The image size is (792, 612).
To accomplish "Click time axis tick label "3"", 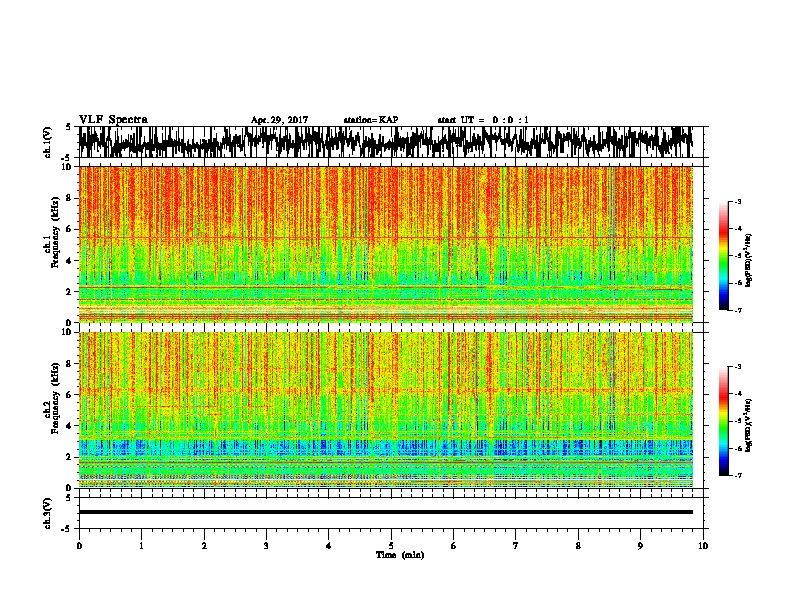I will click(x=266, y=546).
